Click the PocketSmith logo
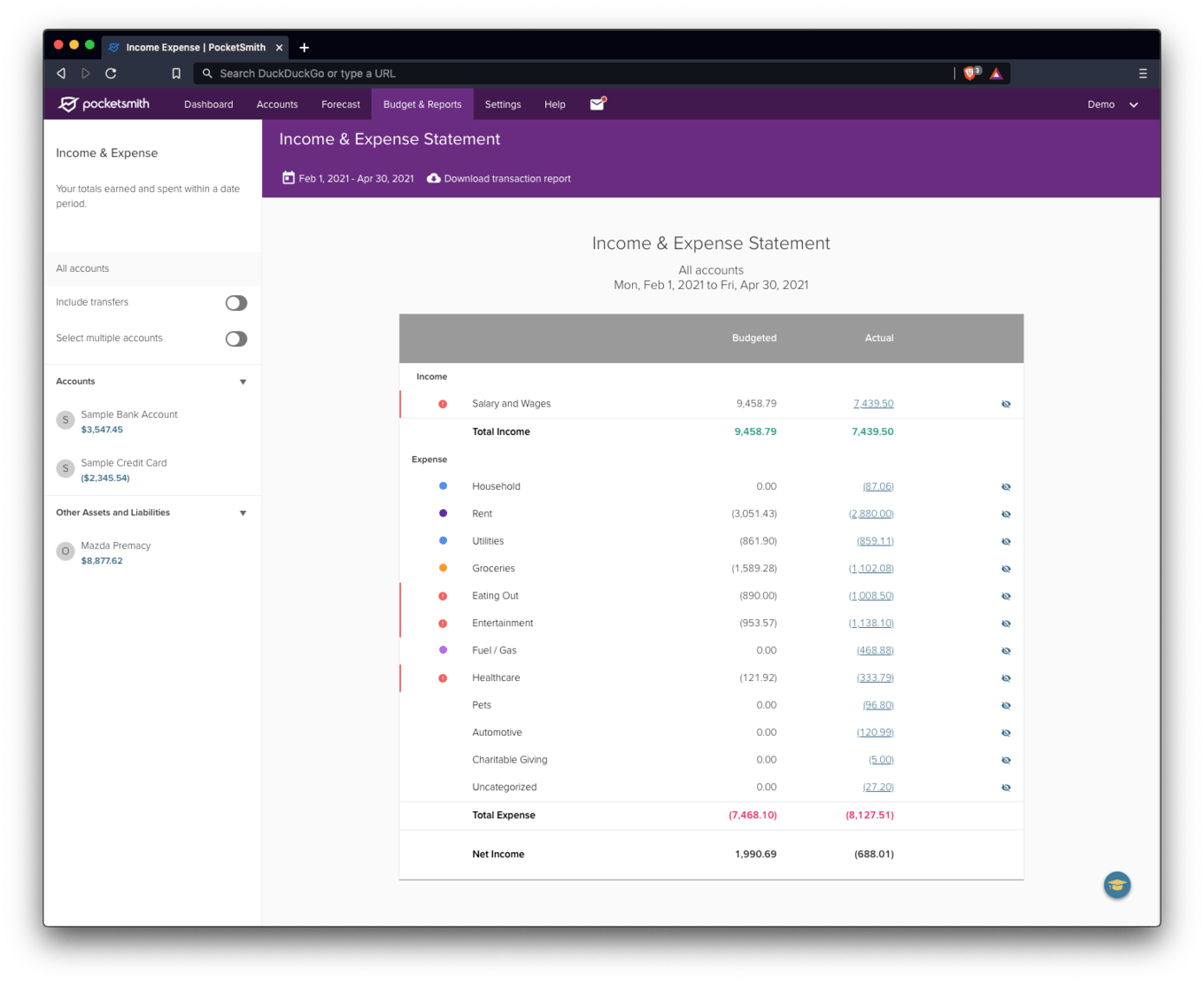 (104, 105)
